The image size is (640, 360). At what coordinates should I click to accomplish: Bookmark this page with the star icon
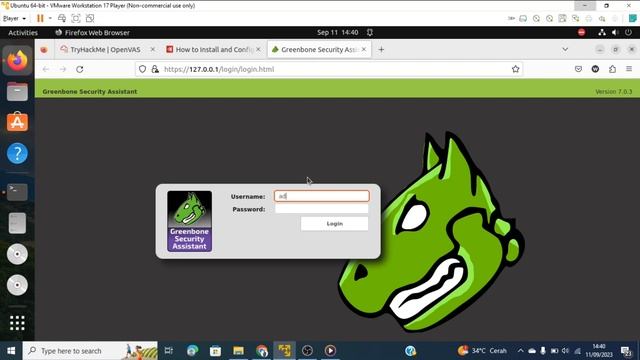click(516, 69)
